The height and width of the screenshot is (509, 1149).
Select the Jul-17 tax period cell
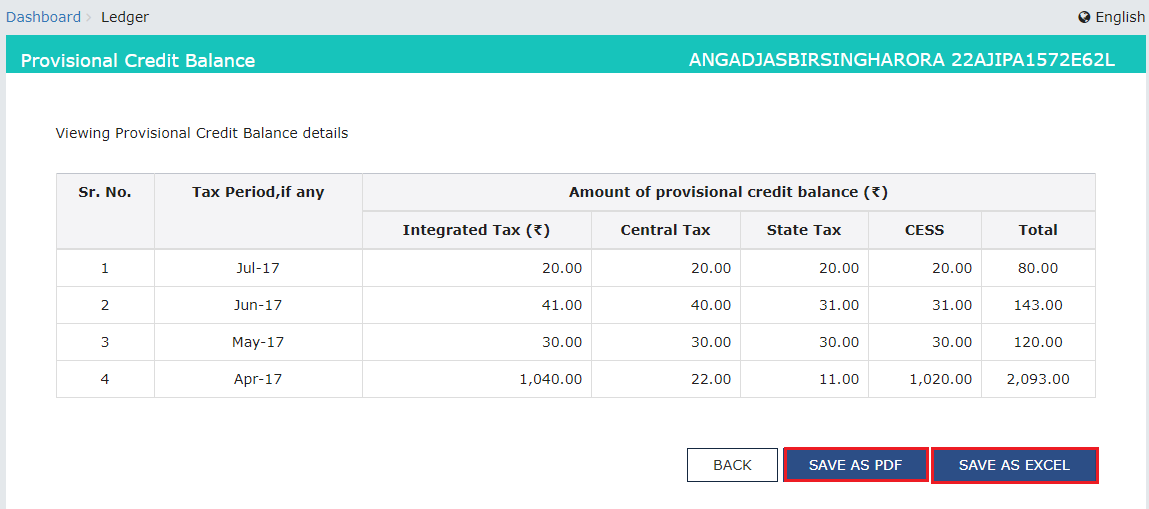[258, 268]
